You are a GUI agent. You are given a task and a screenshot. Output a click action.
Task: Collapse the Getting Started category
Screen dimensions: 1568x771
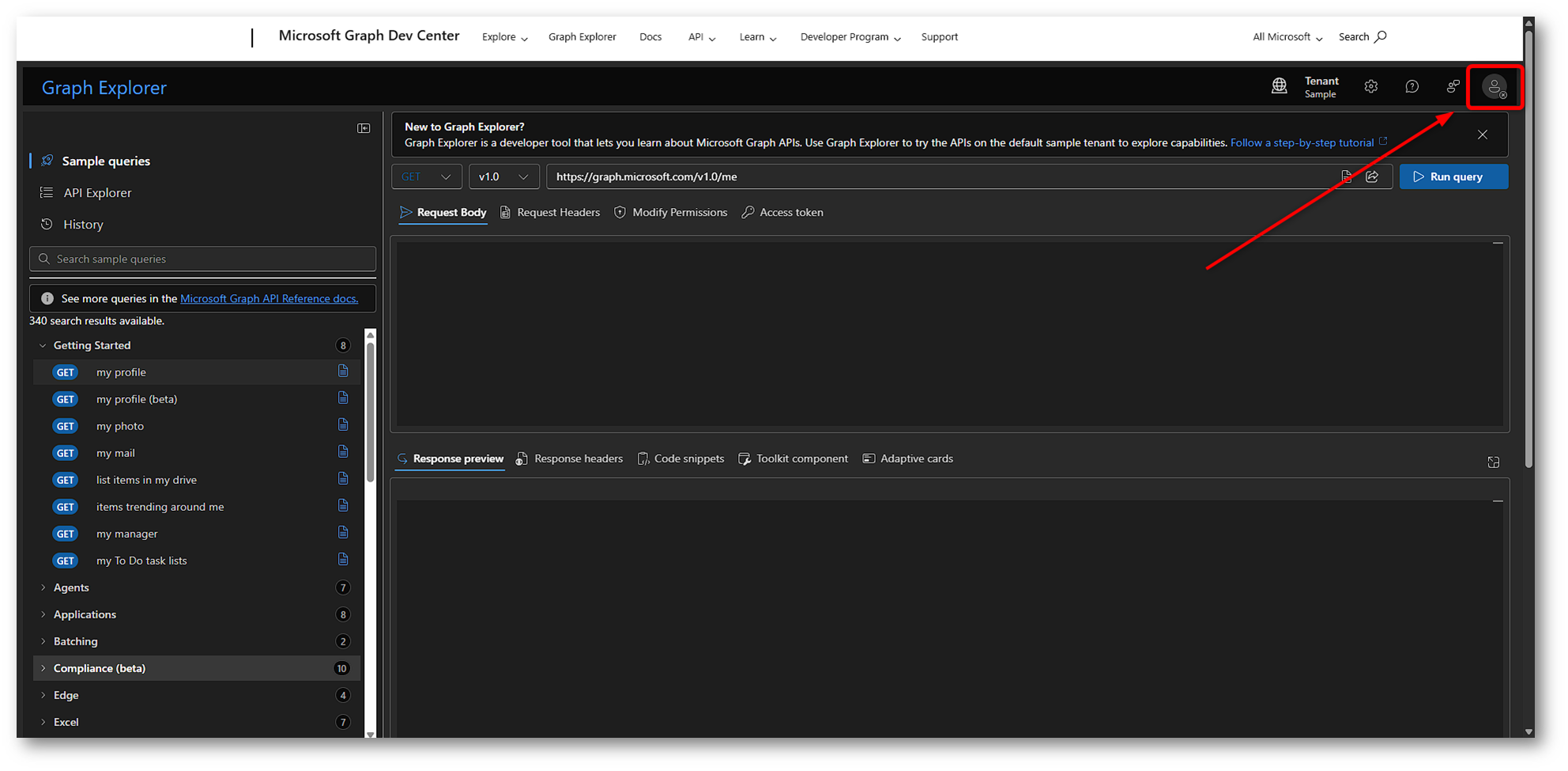pos(43,346)
